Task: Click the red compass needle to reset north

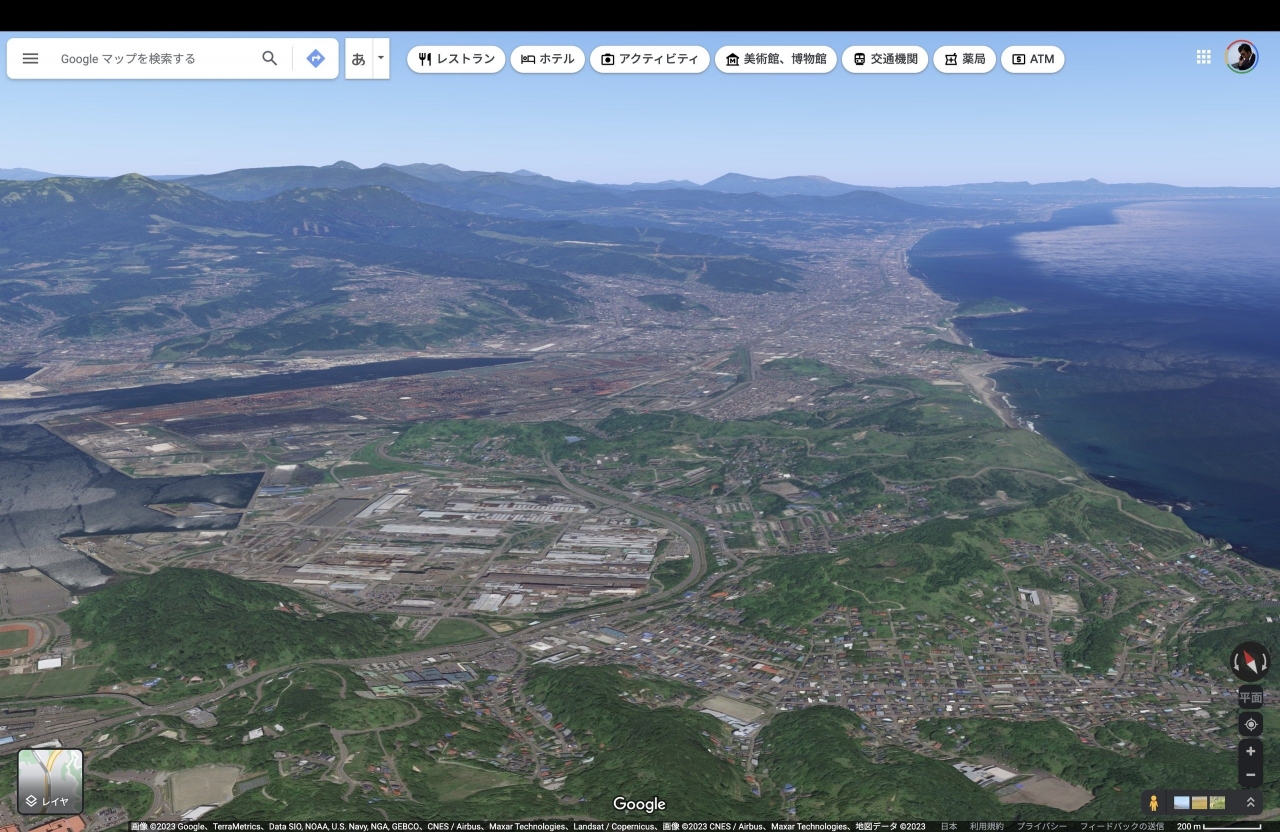Action: 1250,661
